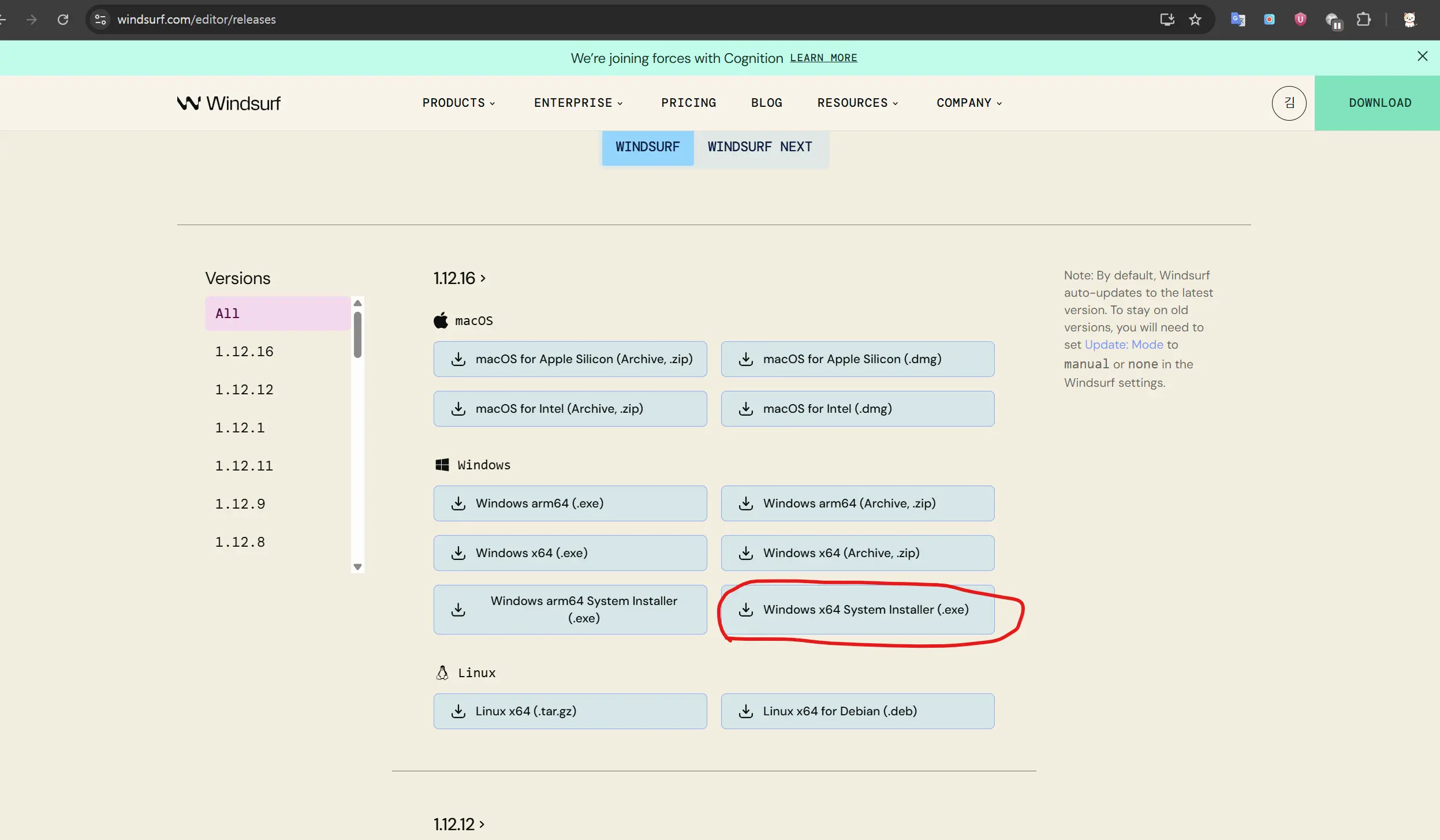View site information icon beside URL
1440x840 pixels.
100,20
